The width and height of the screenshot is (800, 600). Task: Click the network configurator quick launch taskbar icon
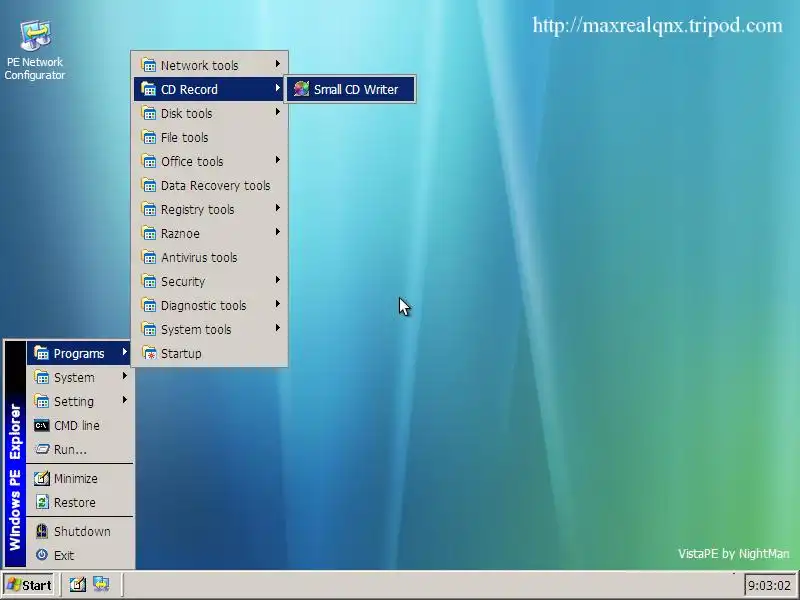(x=101, y=584)
